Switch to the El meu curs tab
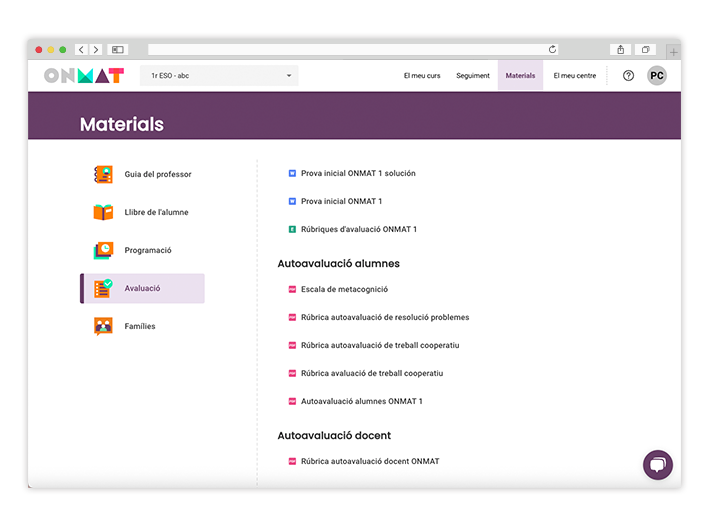The image size is (704, 528). pos(421,75)
